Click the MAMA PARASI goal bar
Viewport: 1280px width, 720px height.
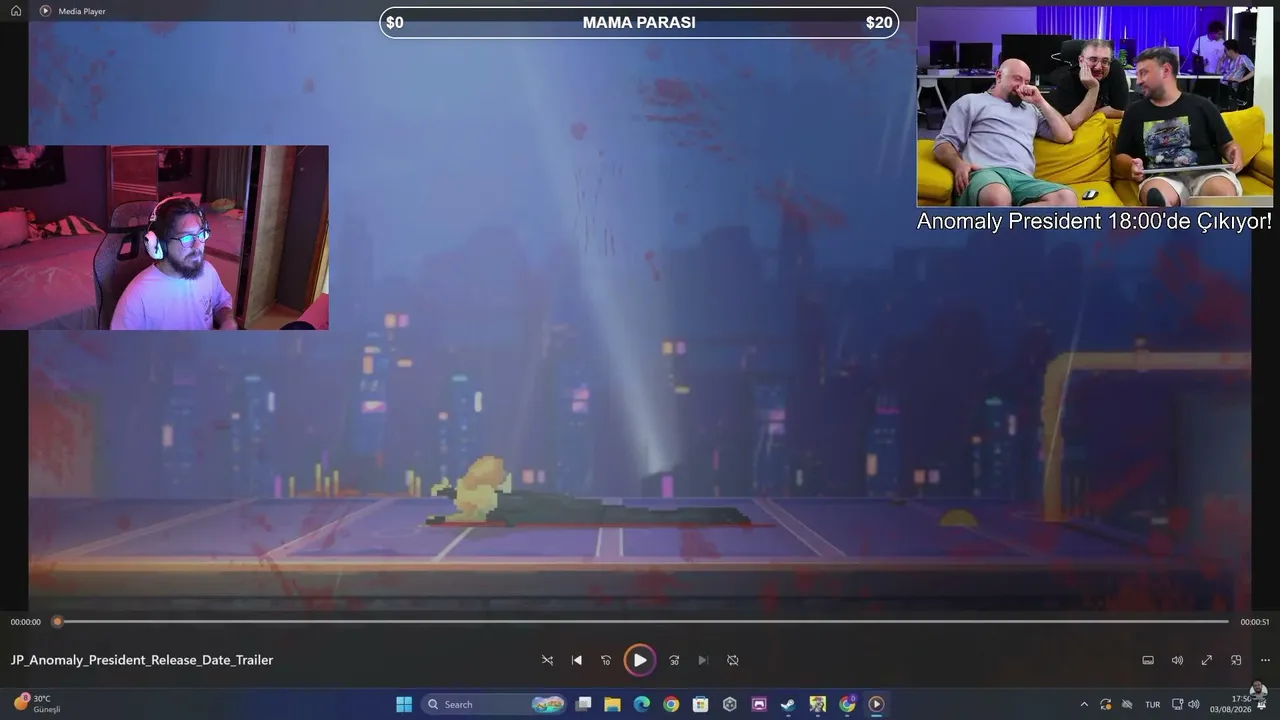coord(639,22)
